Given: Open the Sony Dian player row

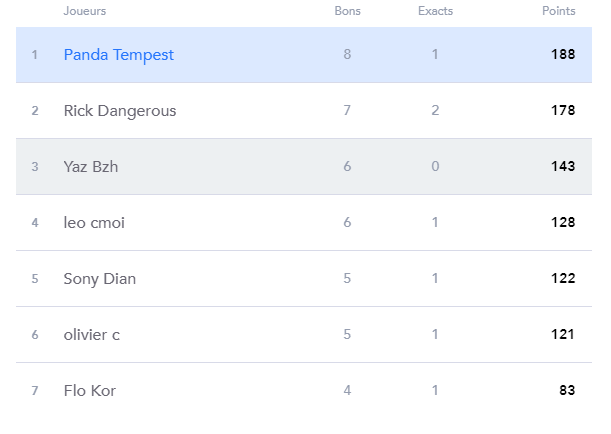Looking at the screenshot, I should point(99,279).
